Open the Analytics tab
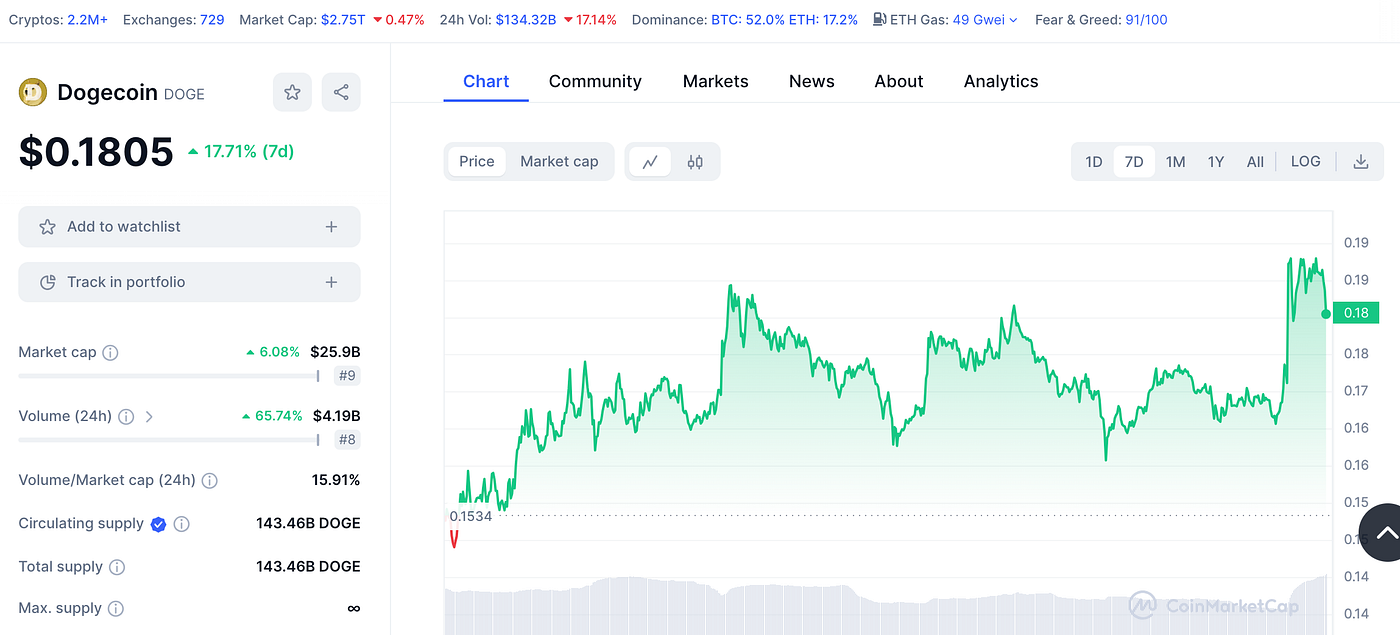1400x635 pixels. pos(1001,82)
